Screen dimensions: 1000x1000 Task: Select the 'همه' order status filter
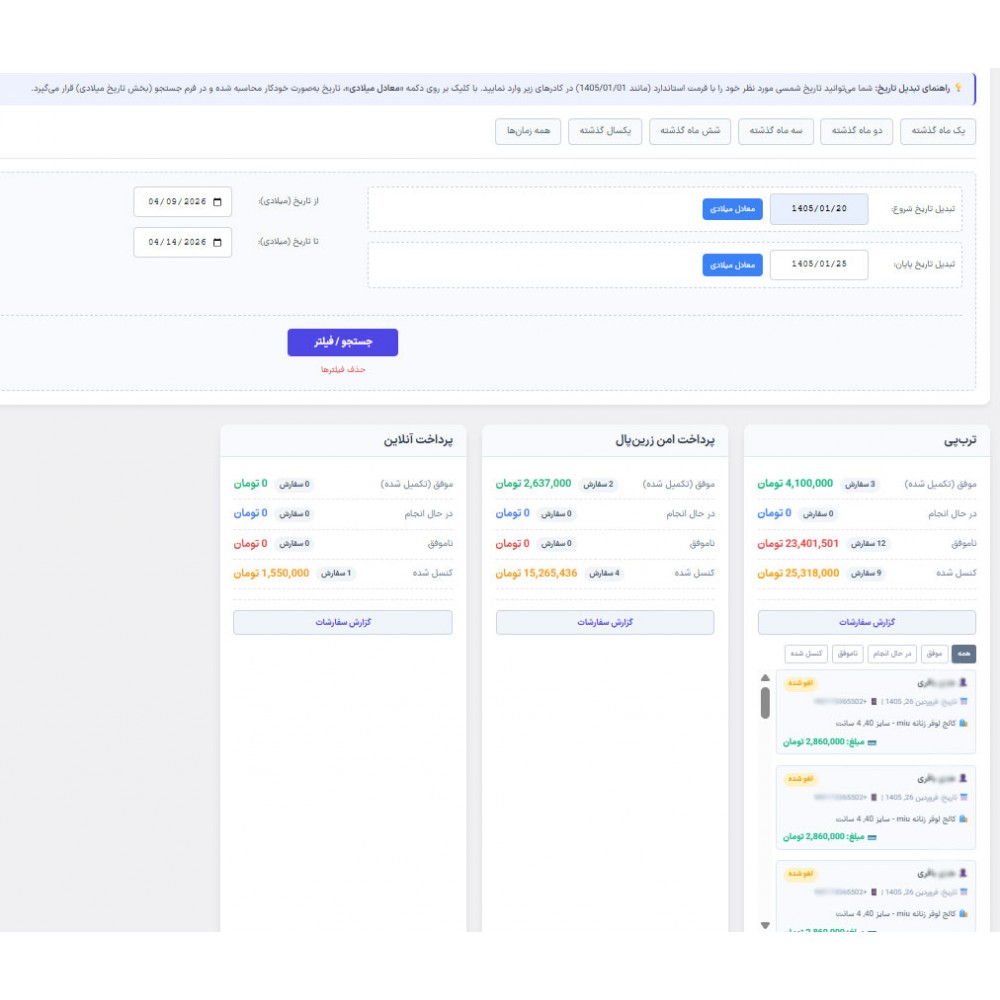(963, 654)
